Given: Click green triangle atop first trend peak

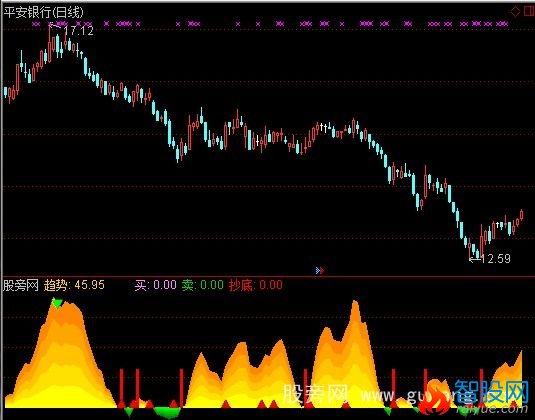Looking at the screenshot, I should [x=57, y=303].
